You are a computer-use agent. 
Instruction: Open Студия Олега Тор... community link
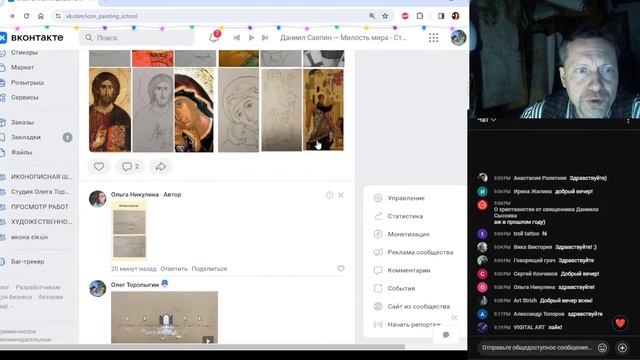click(x=40, y=192)
